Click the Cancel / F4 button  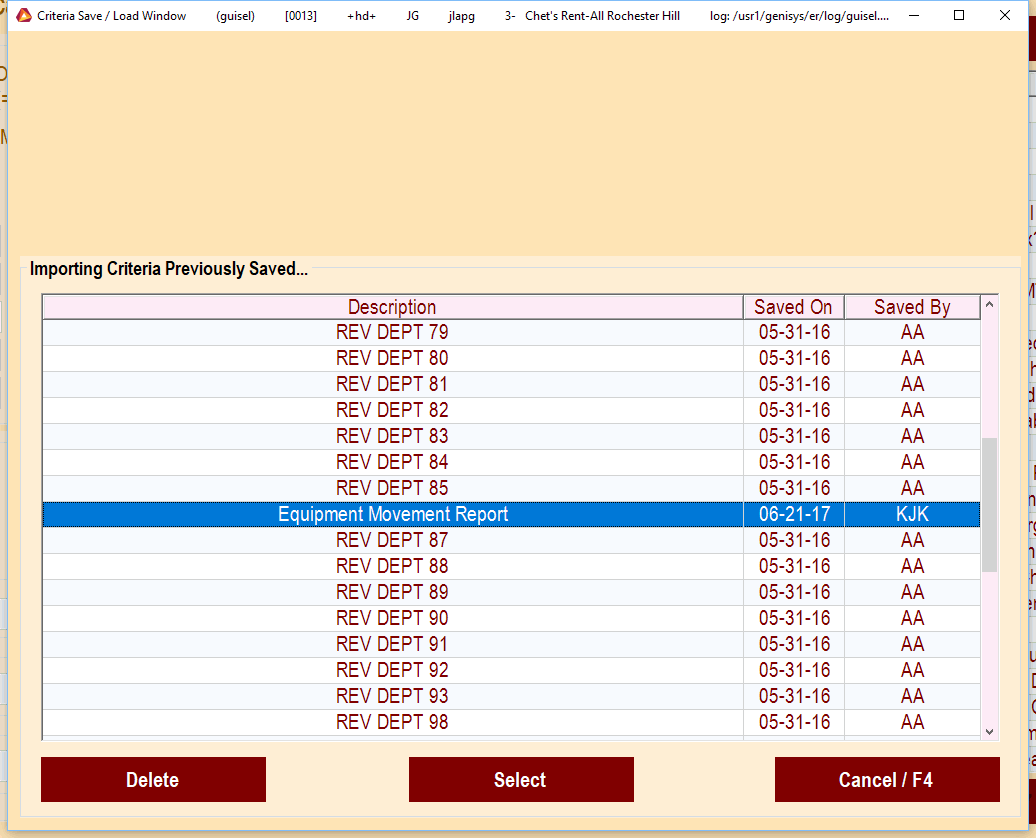887,779
